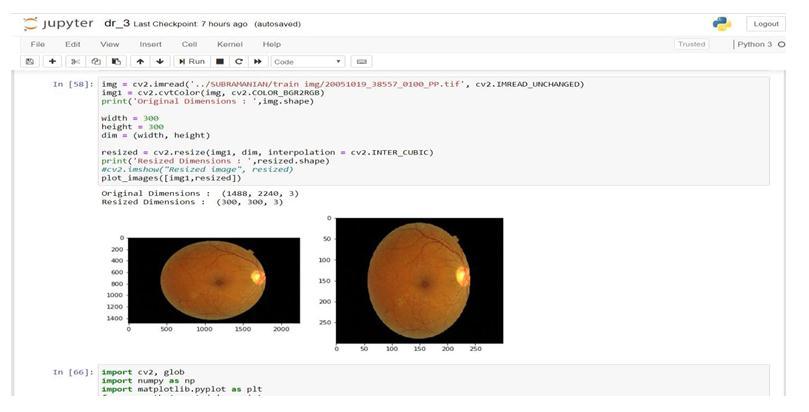The image size is (809, 412).
Task: Open the View menu
Action: [109, 44]
